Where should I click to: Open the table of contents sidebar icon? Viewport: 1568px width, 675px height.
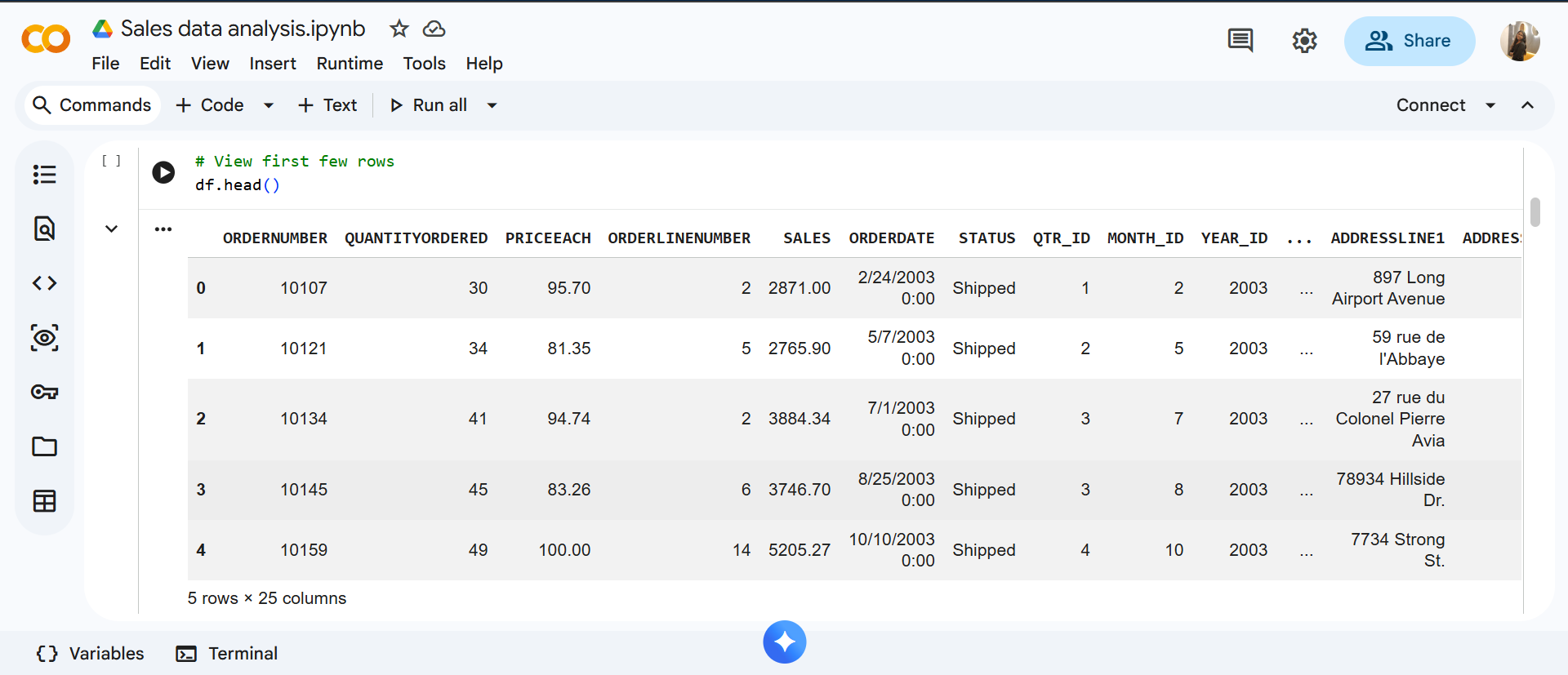tap(44, 174)
